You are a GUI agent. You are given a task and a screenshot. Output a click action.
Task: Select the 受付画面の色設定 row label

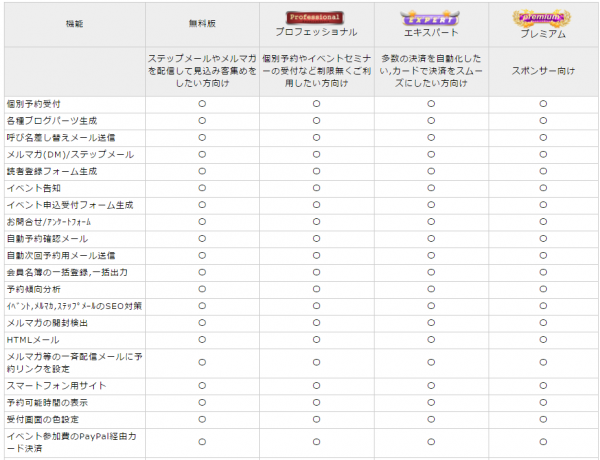coord(43,419)
